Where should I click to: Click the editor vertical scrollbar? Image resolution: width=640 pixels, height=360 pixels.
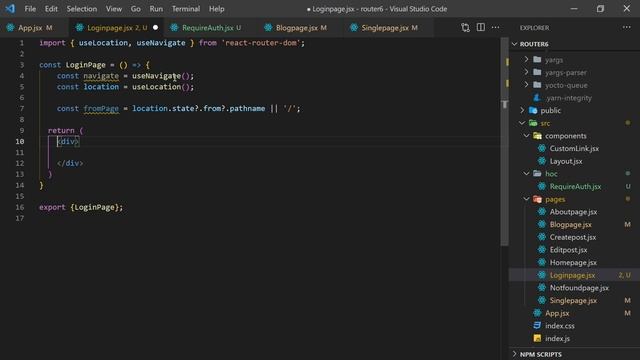(x=504, y=141)
